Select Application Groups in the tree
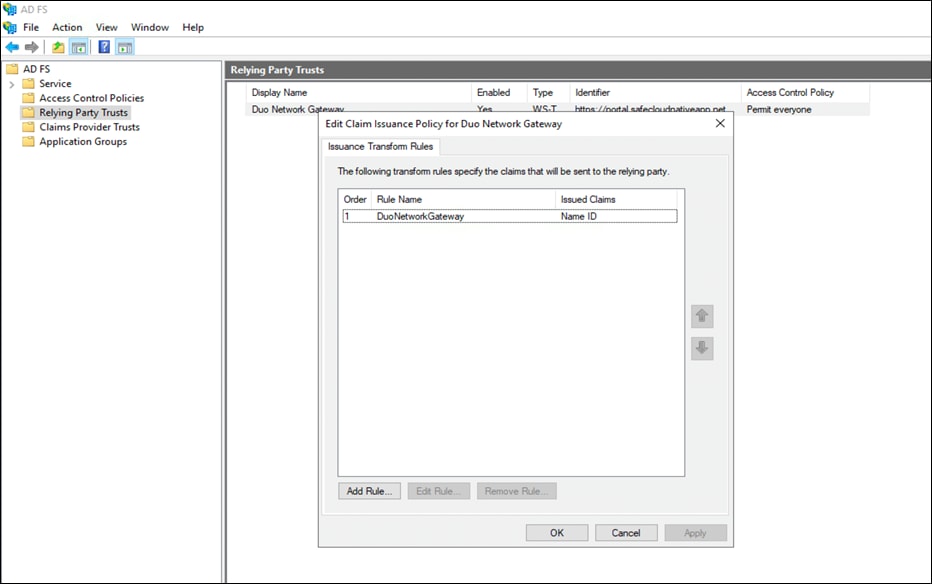The height and width of the screenshot is (584, 932). (83, 141)
